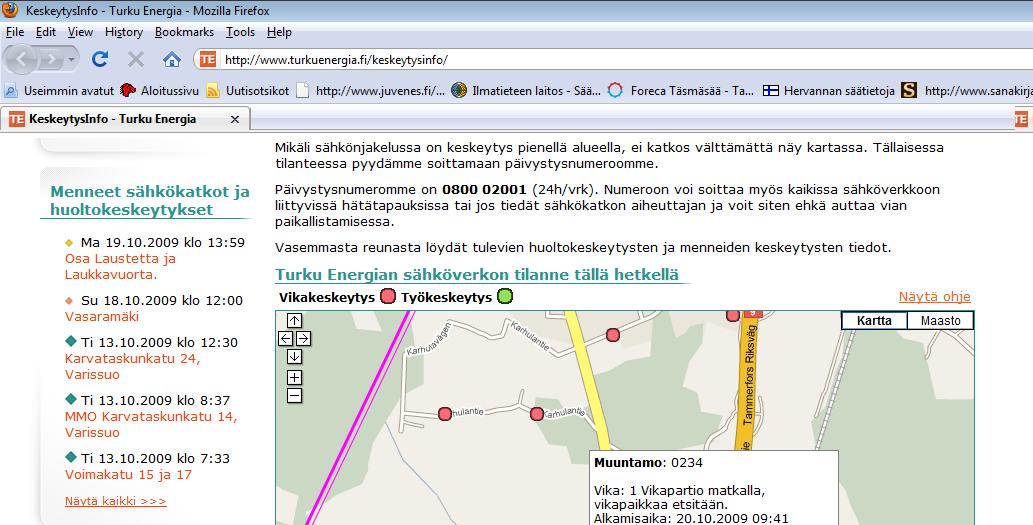This screenshot has height=525, width=1033.
Task: Zoom in the map with plus button
Action: tap(294, 377)
